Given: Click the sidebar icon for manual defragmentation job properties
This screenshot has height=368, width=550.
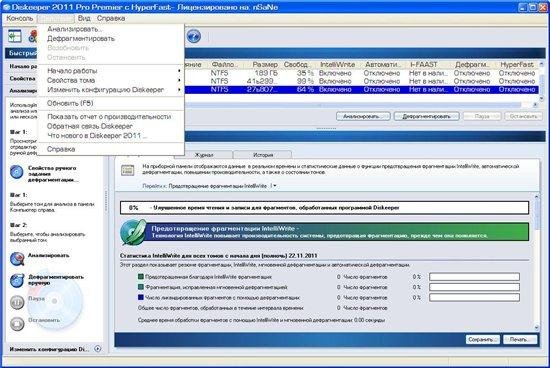Looking at the screenshot, I should click(16, 172).
